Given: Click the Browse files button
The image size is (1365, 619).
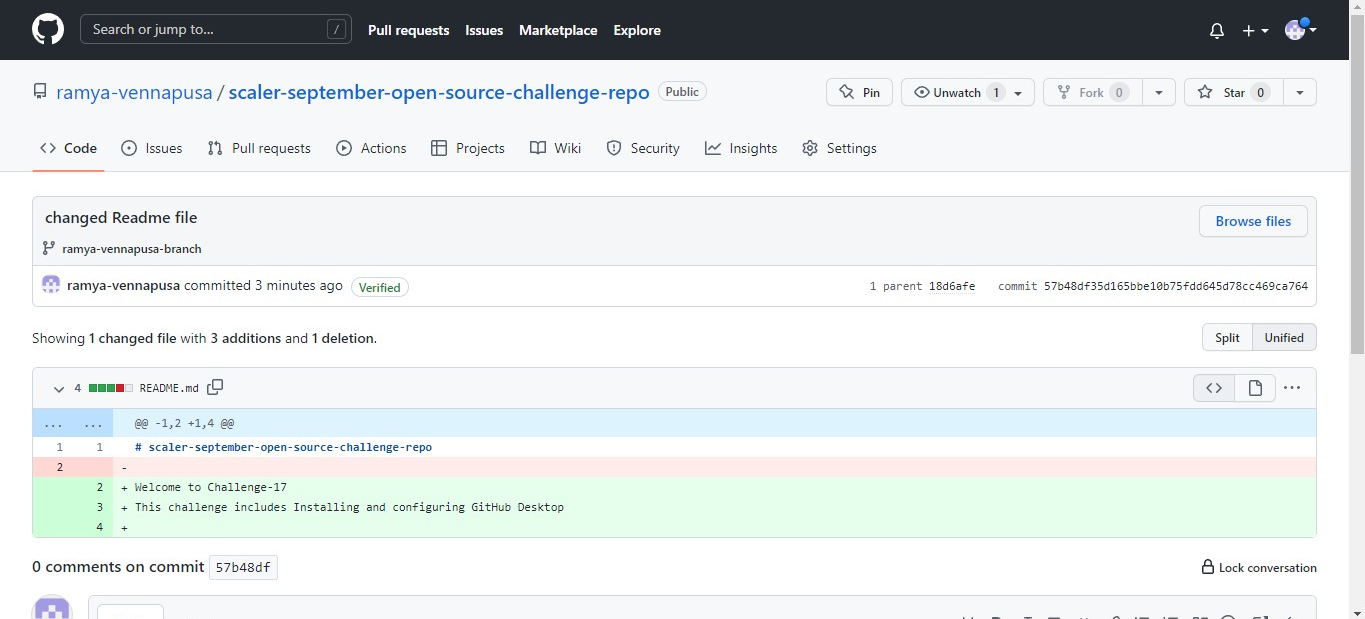Looking at the screenshot, I should coord(1253,221).
